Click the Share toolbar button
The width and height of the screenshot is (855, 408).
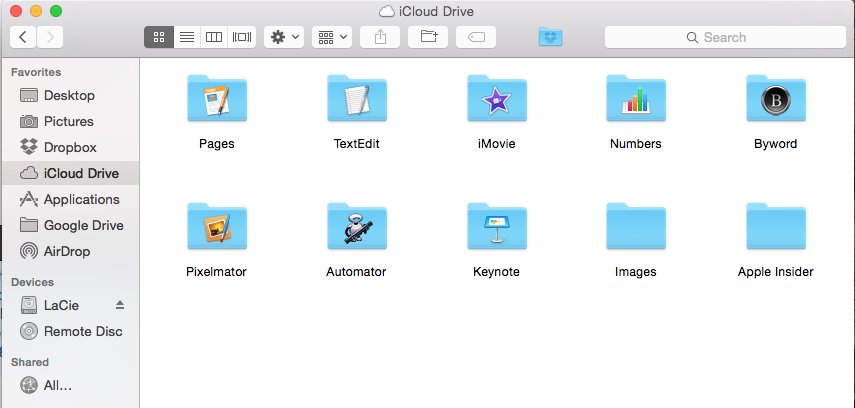[x=380, y=37]
